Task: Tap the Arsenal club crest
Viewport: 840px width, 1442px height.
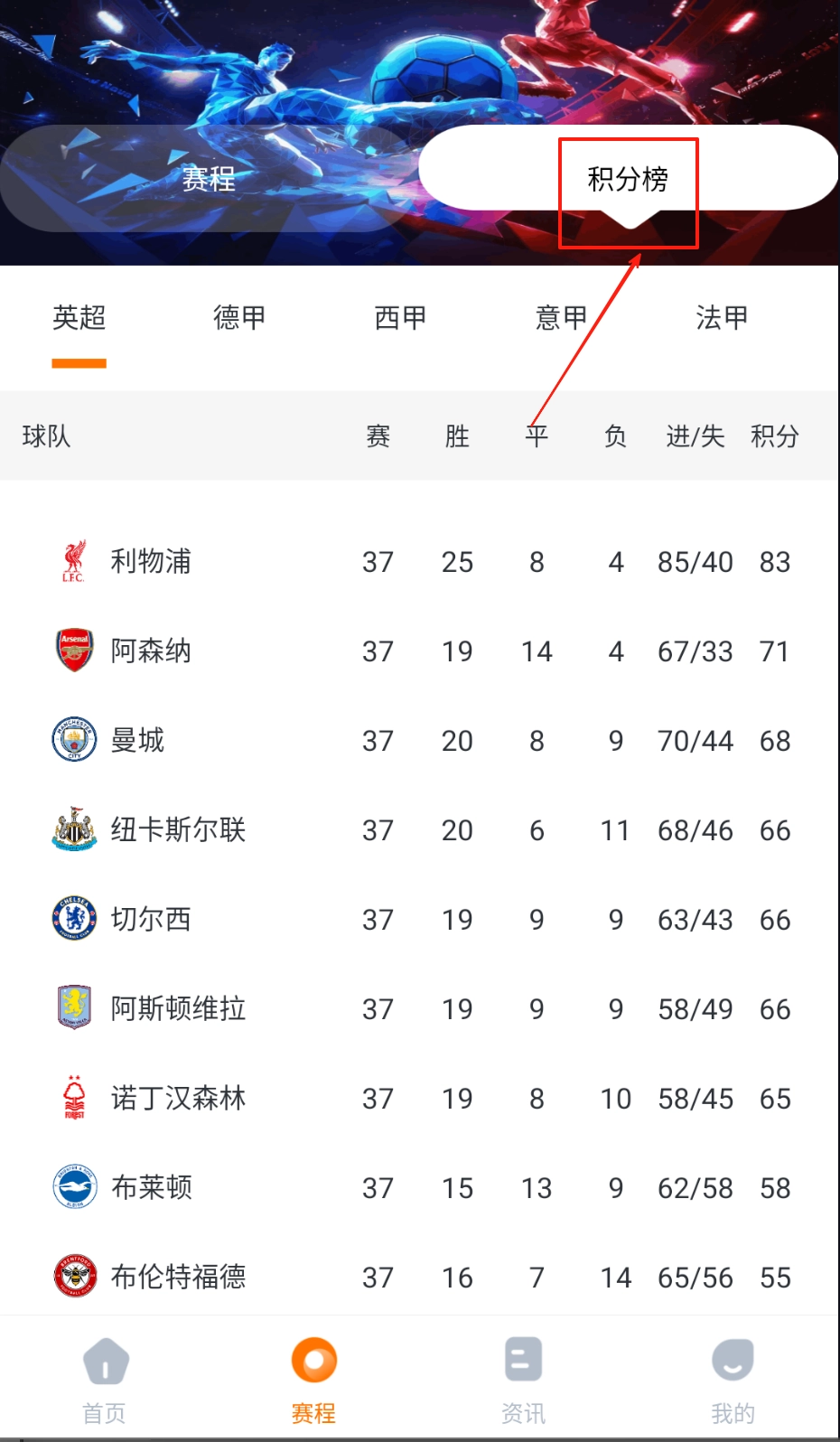Action: [x=74, y=651]
